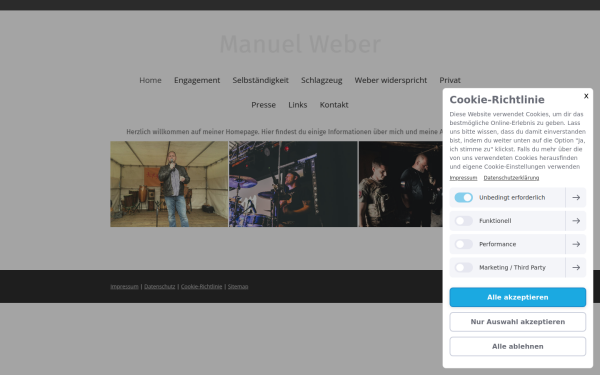Open footer Datenschutz link

point(160,286)
